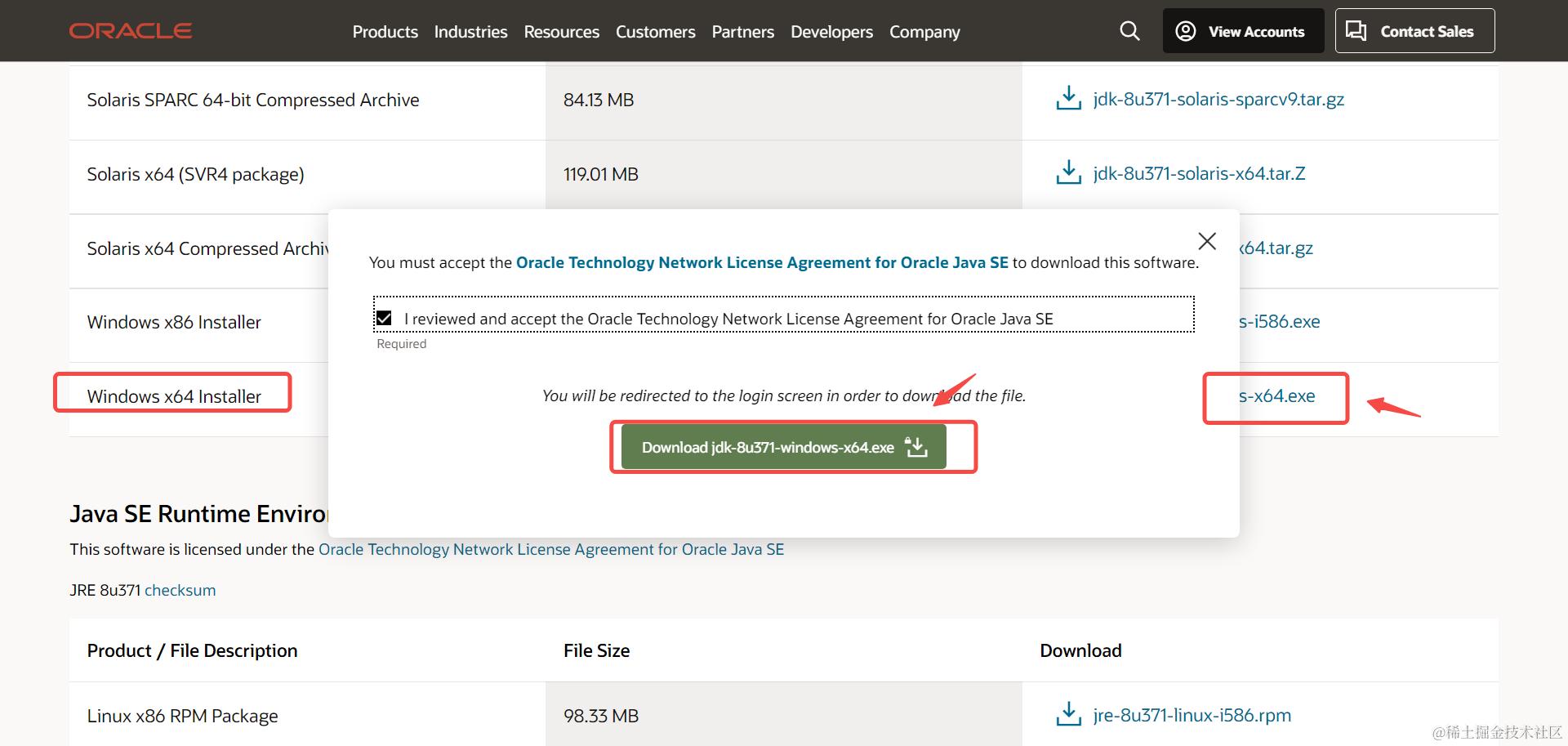Select 'Windows x64 Installer' row text
1568x746 pixels.
click(174, 396)
